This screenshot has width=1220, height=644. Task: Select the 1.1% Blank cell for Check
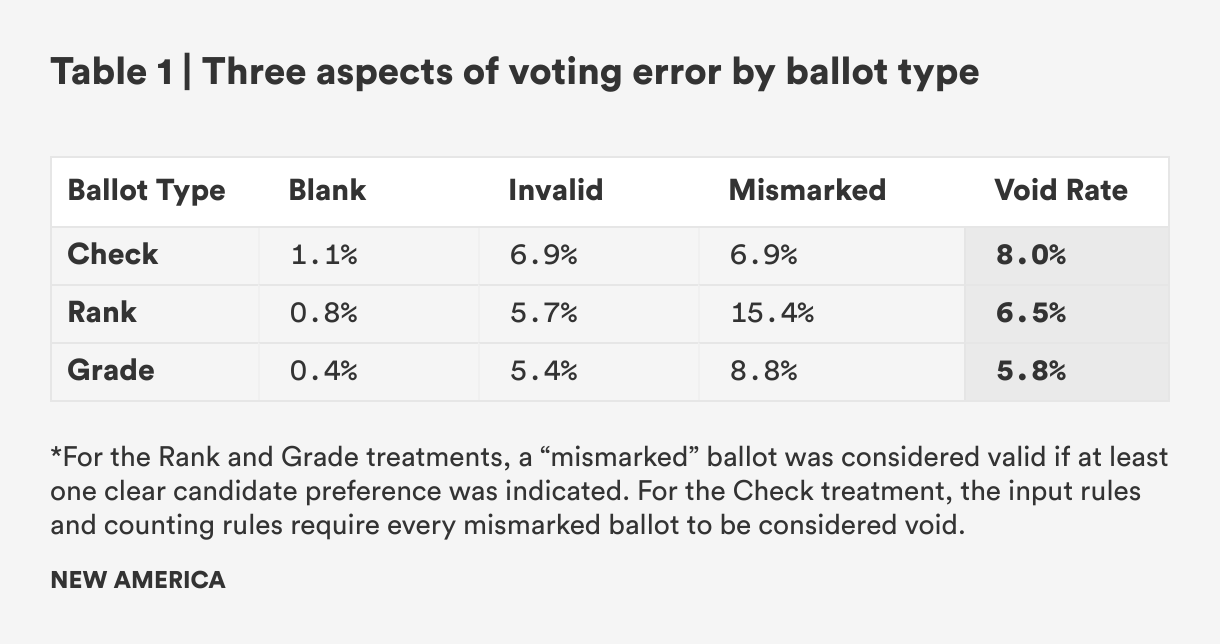pos(323,255)
